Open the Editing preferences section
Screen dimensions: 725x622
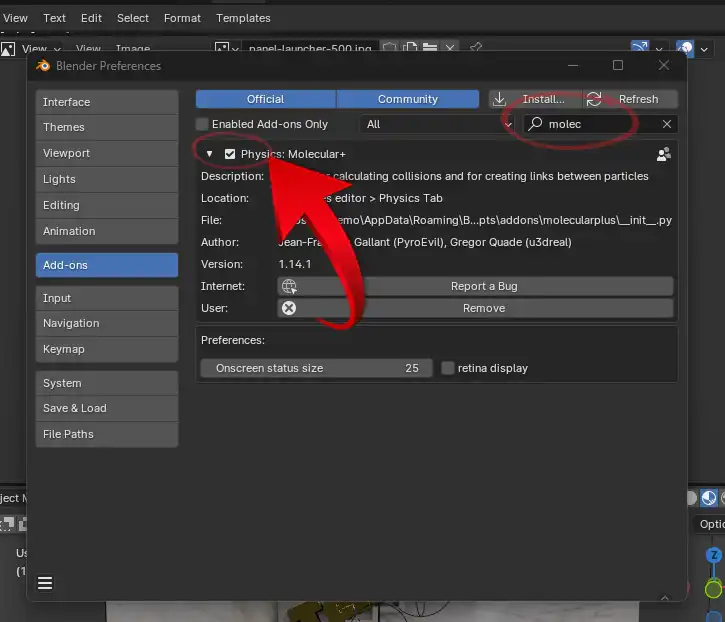[107, 205]
